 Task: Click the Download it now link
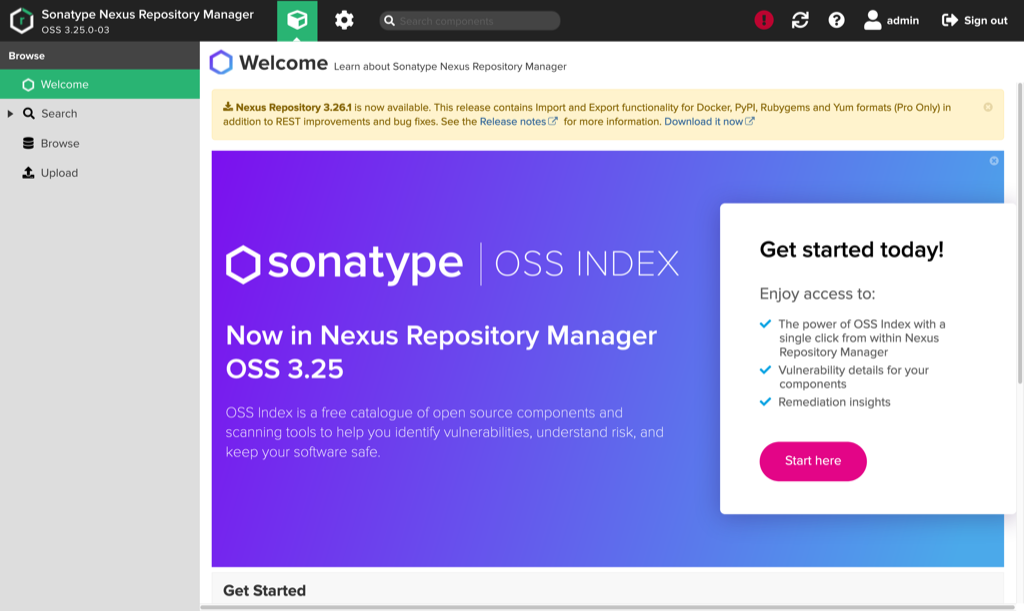click(x=703, y=121)
